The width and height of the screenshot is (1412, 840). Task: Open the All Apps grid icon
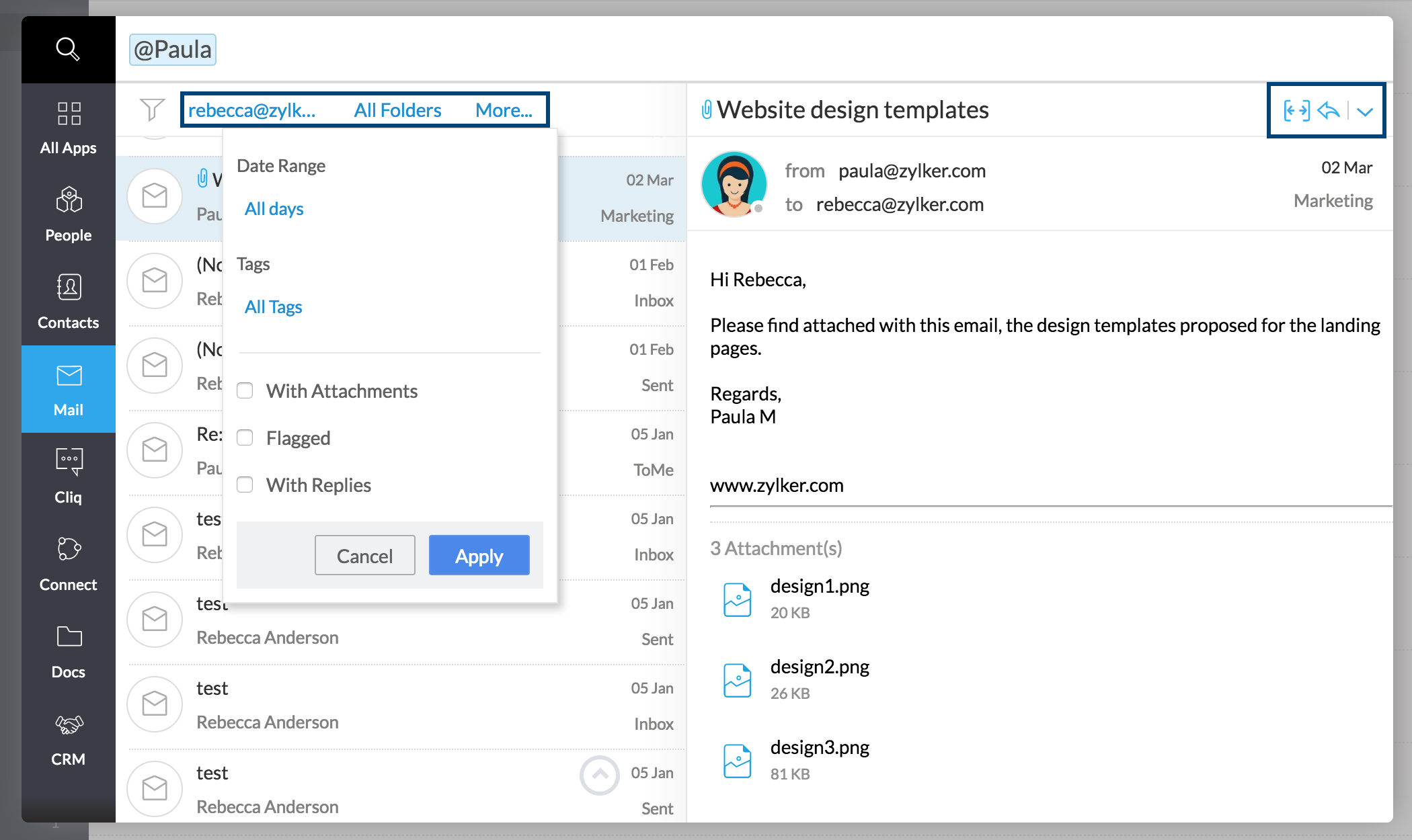point(69,114)
